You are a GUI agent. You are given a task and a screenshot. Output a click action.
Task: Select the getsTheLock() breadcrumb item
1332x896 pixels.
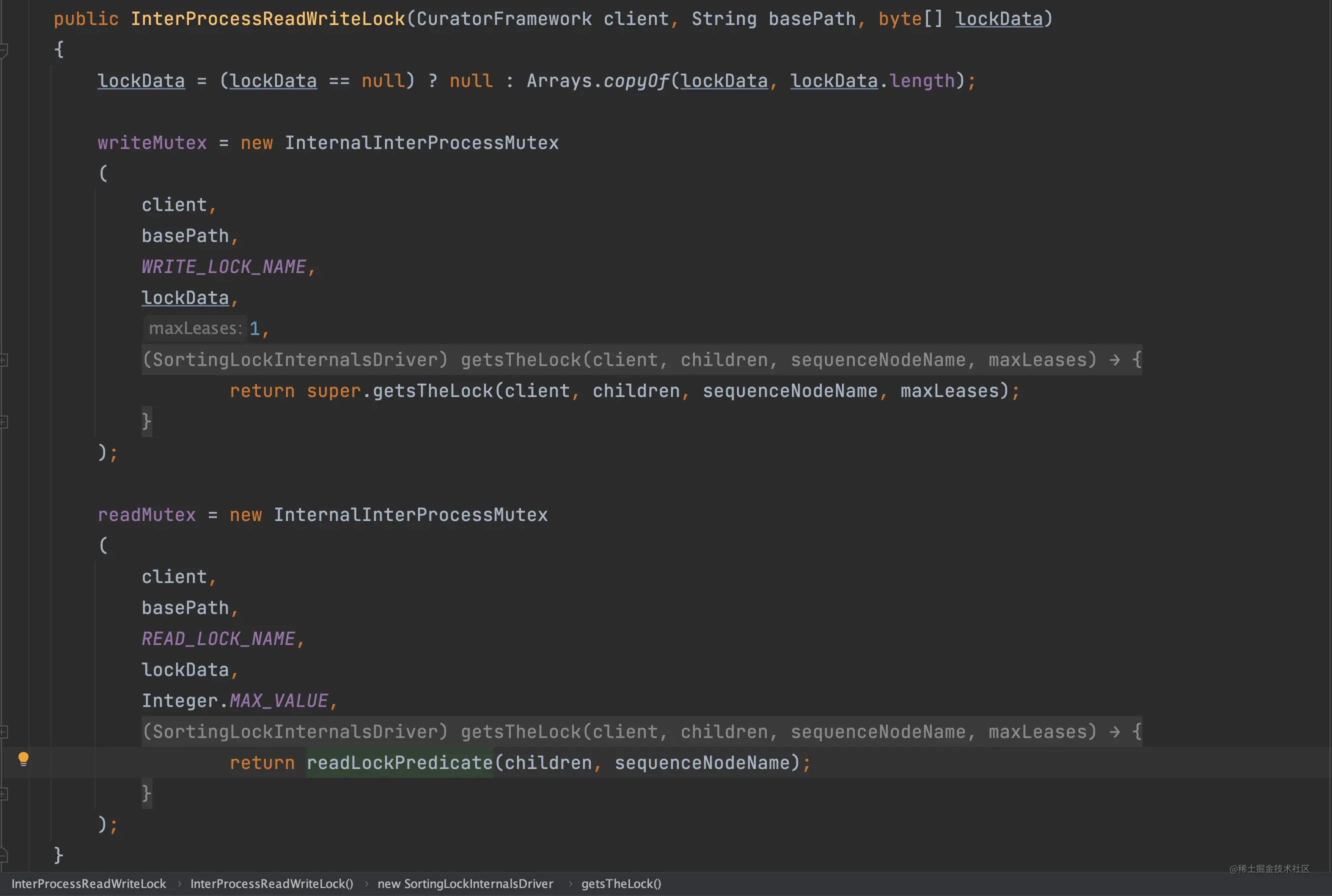click(x=621, y=883)
